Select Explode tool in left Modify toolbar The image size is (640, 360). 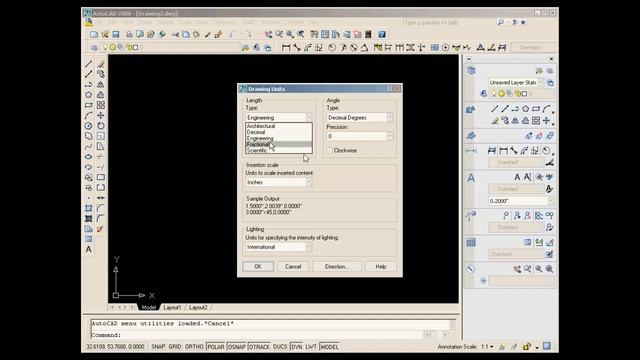click(100, 229)
